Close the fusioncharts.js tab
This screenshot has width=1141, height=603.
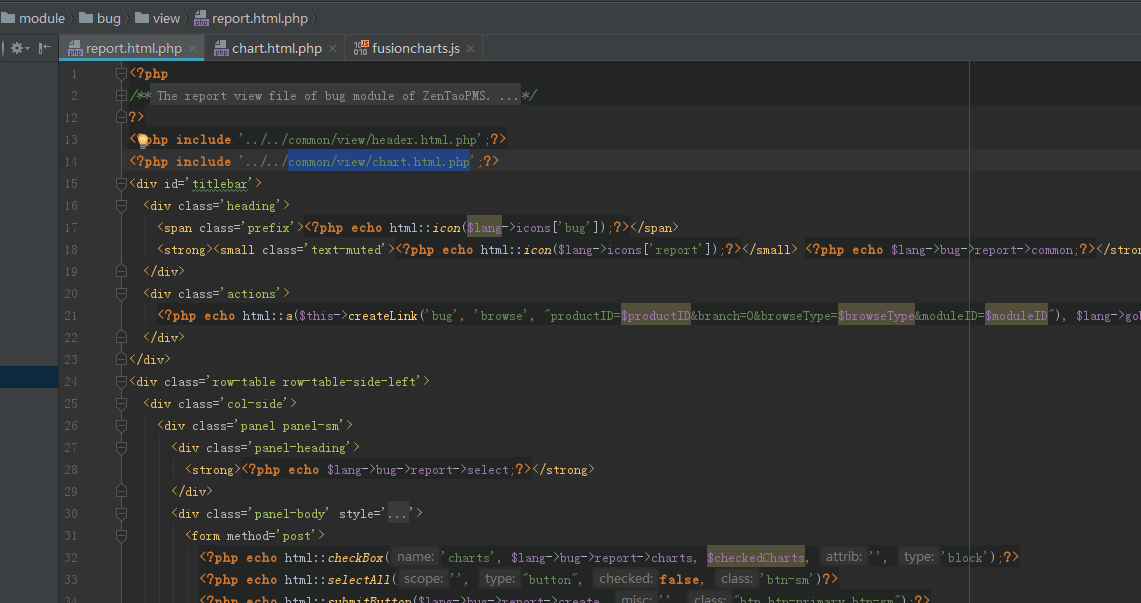(471, 48)
